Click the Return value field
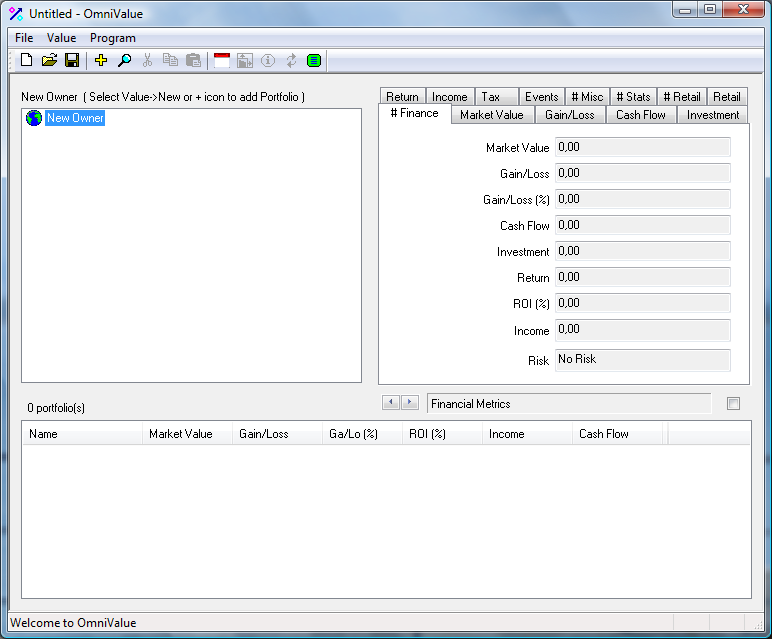 (x=643, y=278)
